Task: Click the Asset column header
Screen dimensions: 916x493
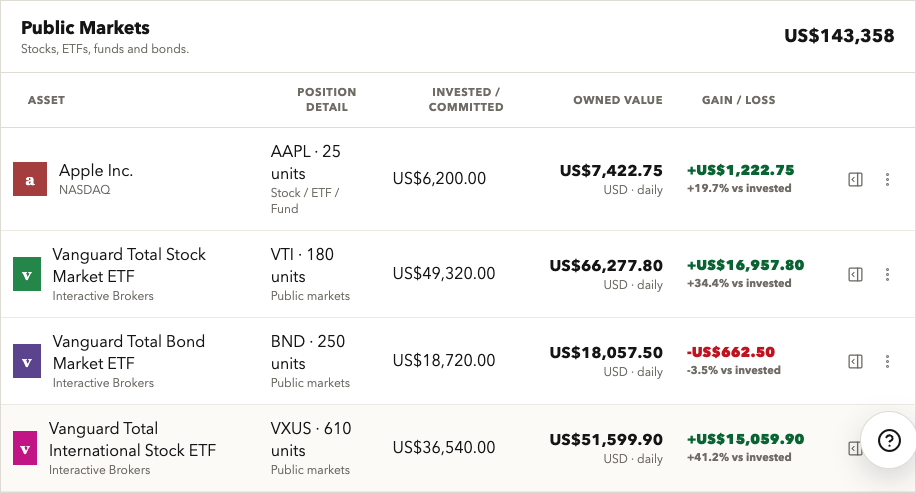Action: pyautogui.click(x=46, y=100)
